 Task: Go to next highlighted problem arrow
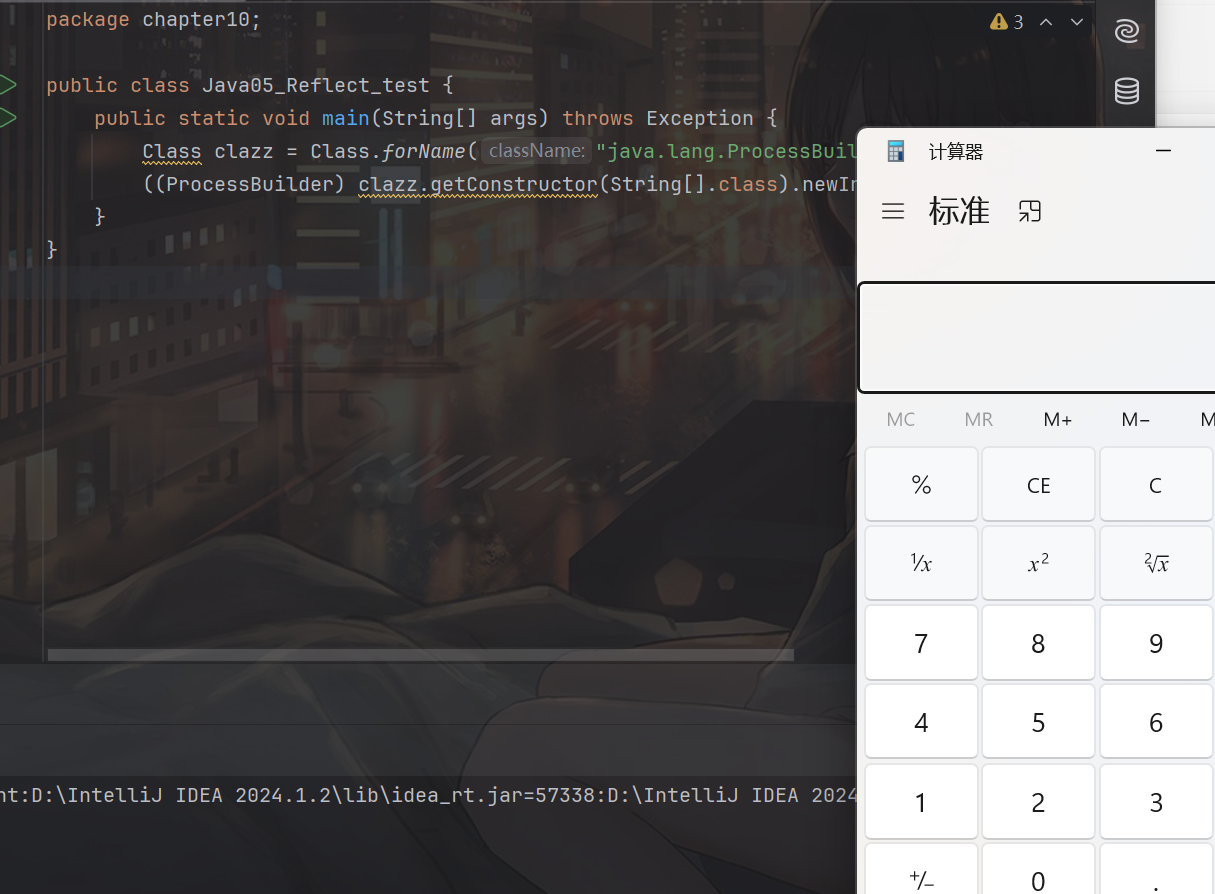pyautogui.click(x=1077, y=22)
